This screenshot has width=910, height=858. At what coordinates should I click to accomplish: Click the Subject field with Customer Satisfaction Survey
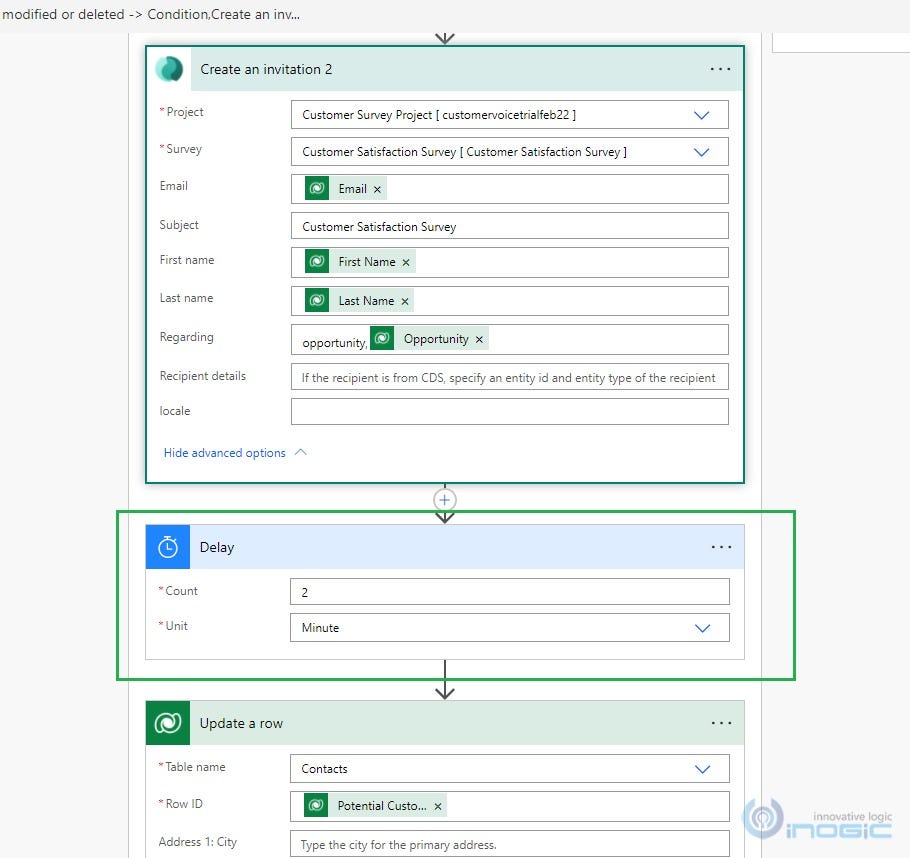[x=510, y=226]
